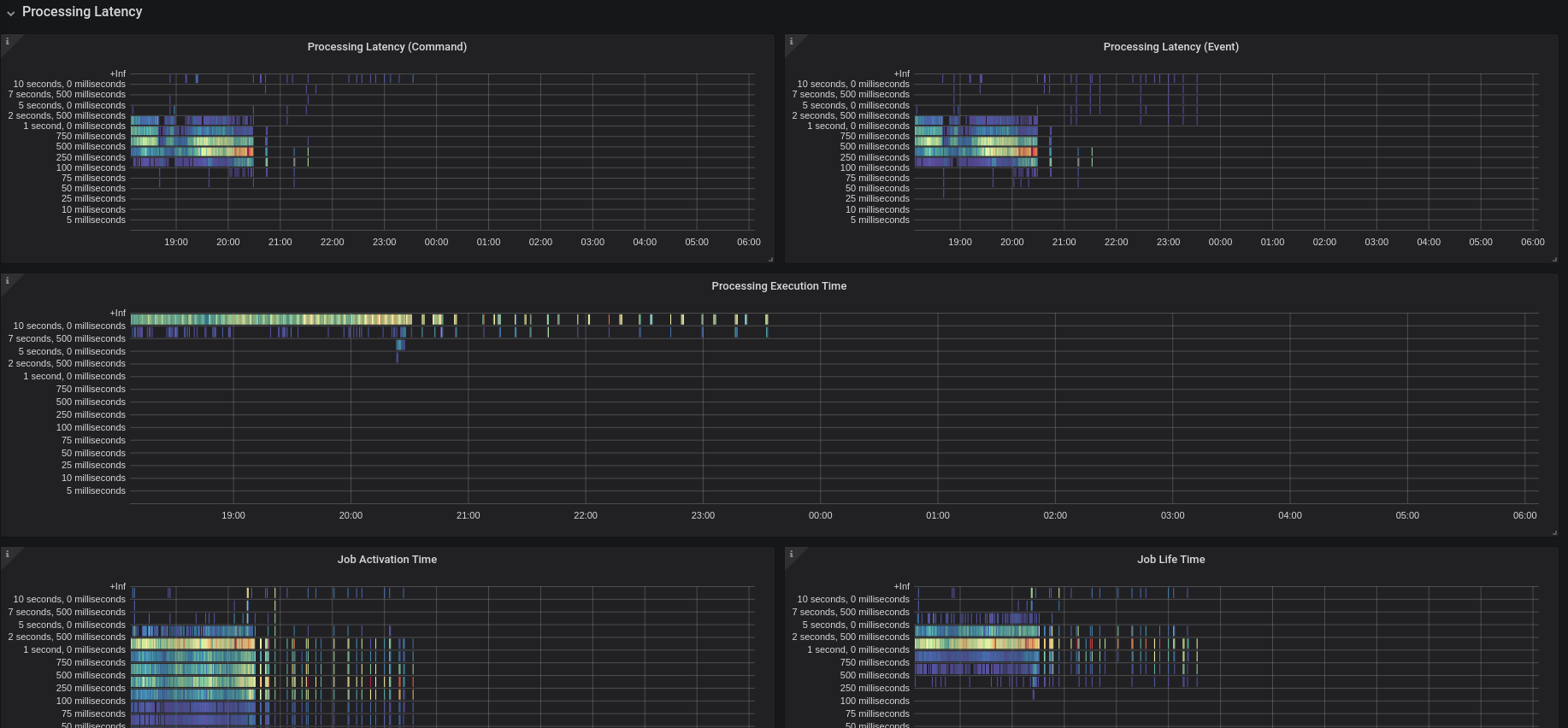Open the Processing Latency (Command) panel title menu
The height and width of the screenshot is (728, 1568).
[x=387, y=47]
